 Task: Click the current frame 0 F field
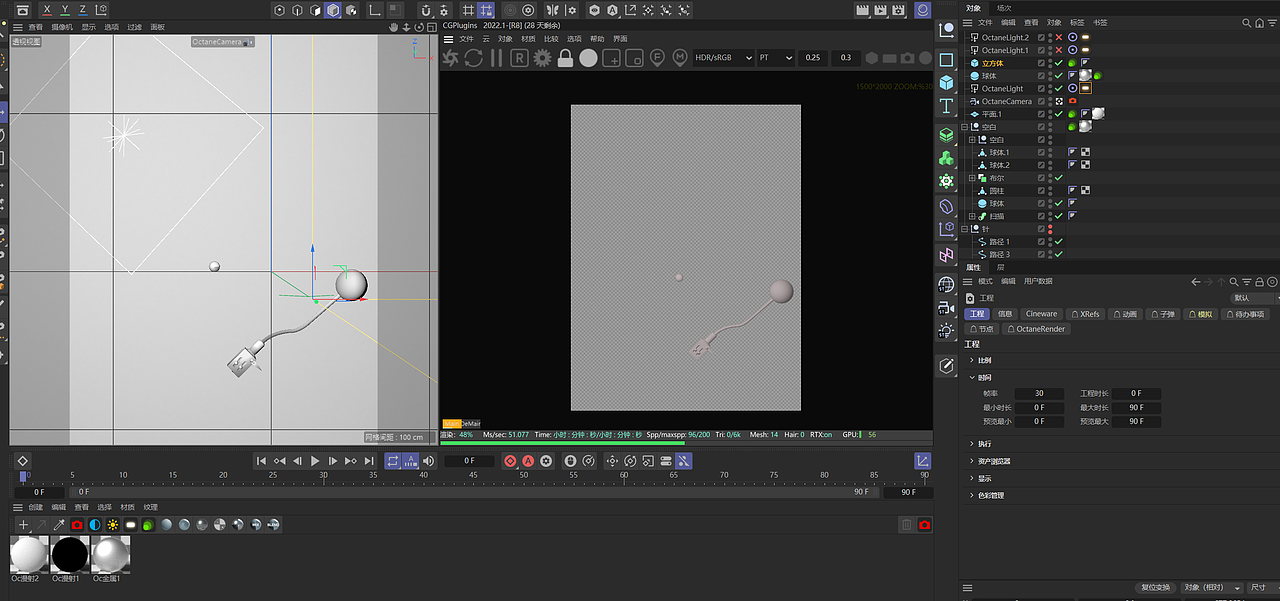468,461
